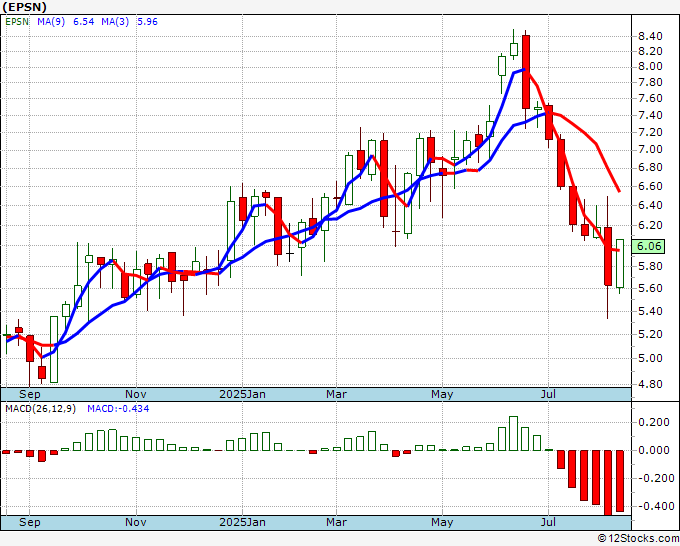
Task: Click the MA(9) value 6.54
Action: [x=83, y=22]
